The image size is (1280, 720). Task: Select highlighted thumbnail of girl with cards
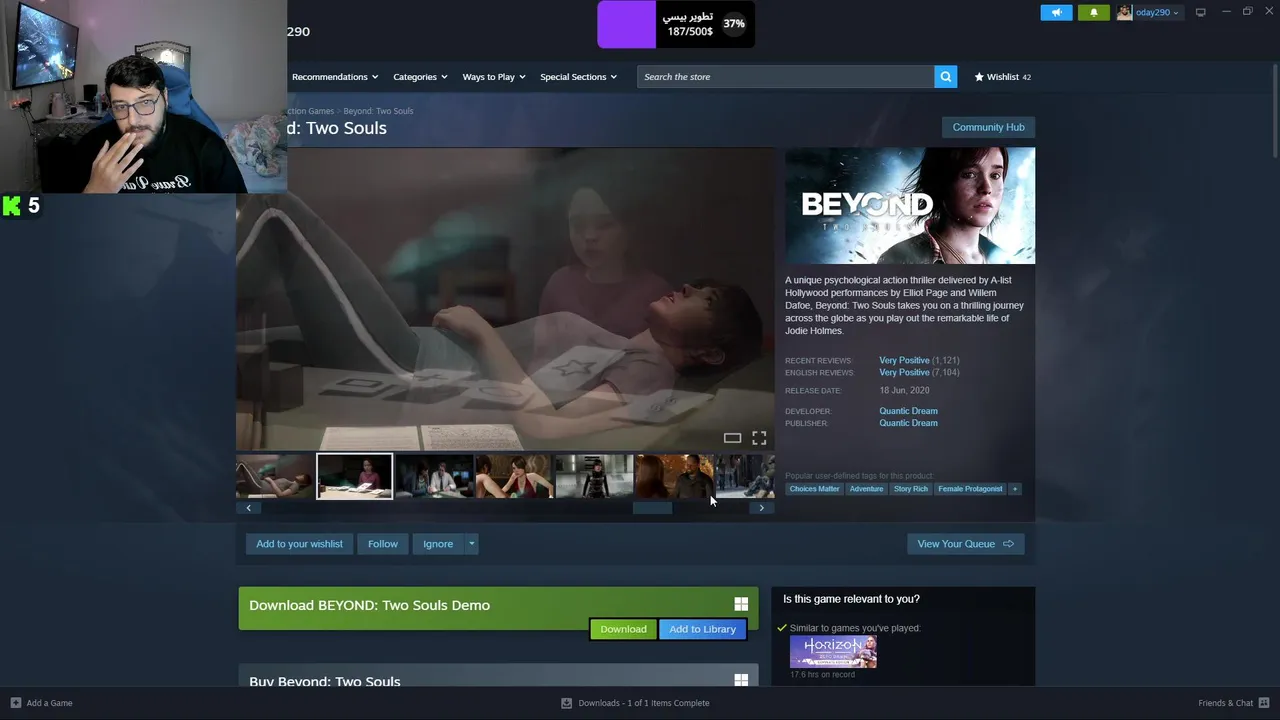[x=355, y=476]
